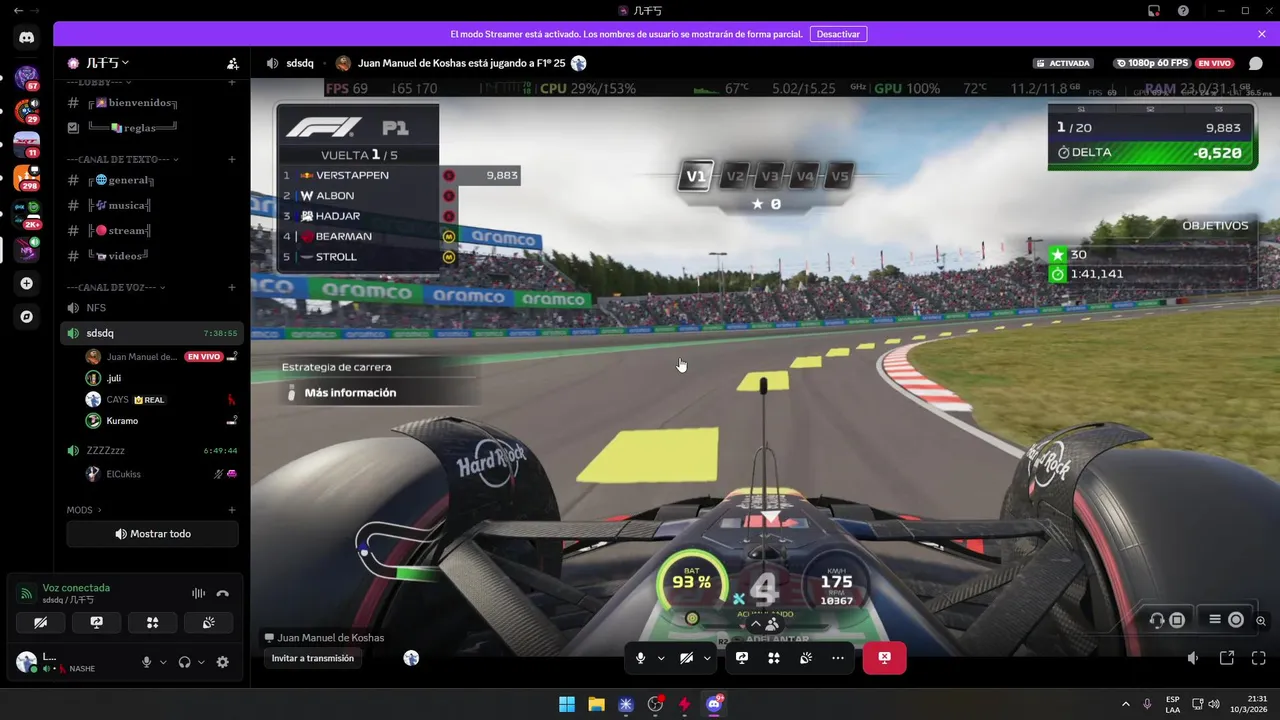Open help question mark icon
The height and width of the screenshot is (720, 1280).
click(1183, 11)
